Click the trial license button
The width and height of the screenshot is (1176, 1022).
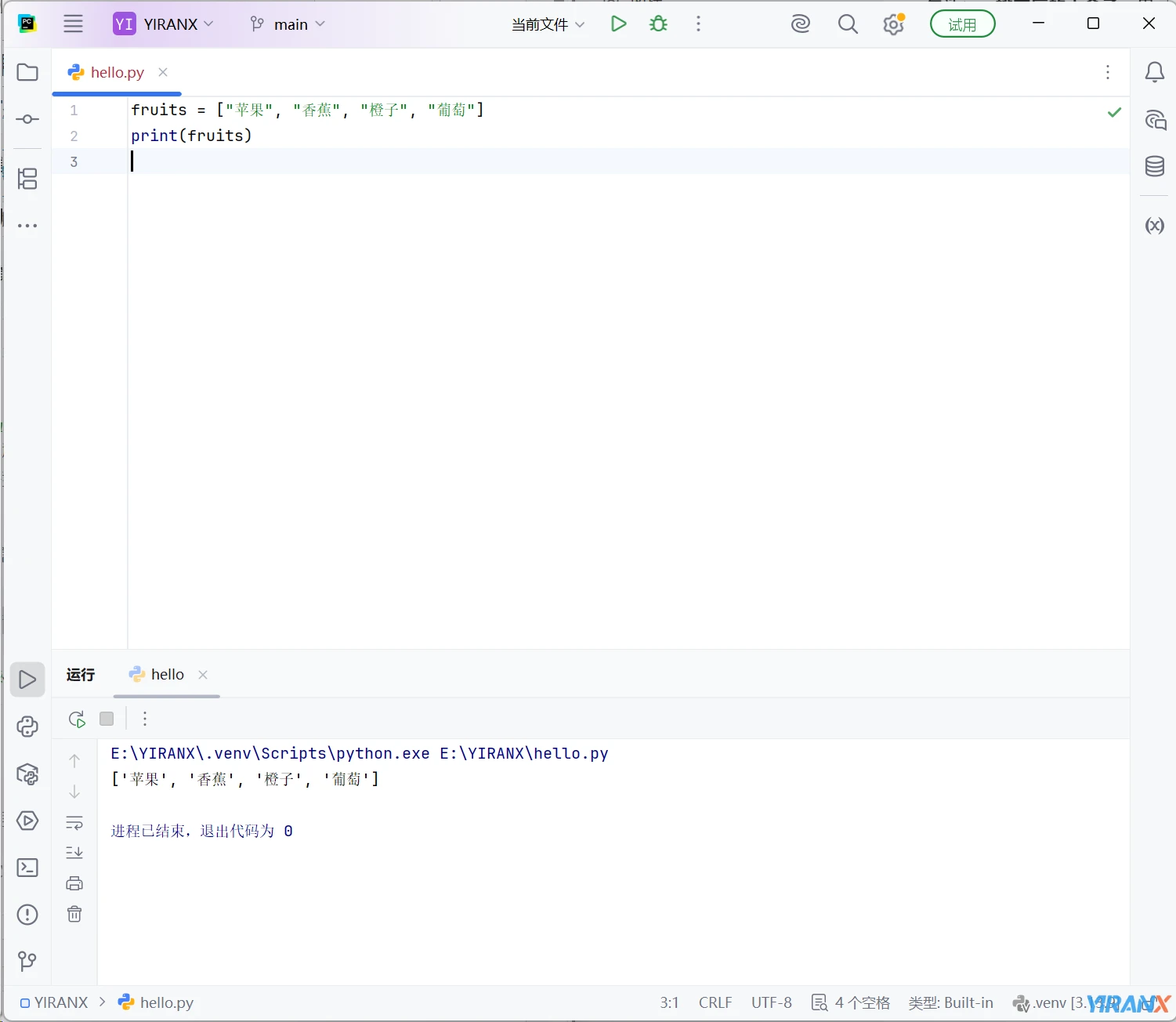pyautogui.click(x=962, y=24)
